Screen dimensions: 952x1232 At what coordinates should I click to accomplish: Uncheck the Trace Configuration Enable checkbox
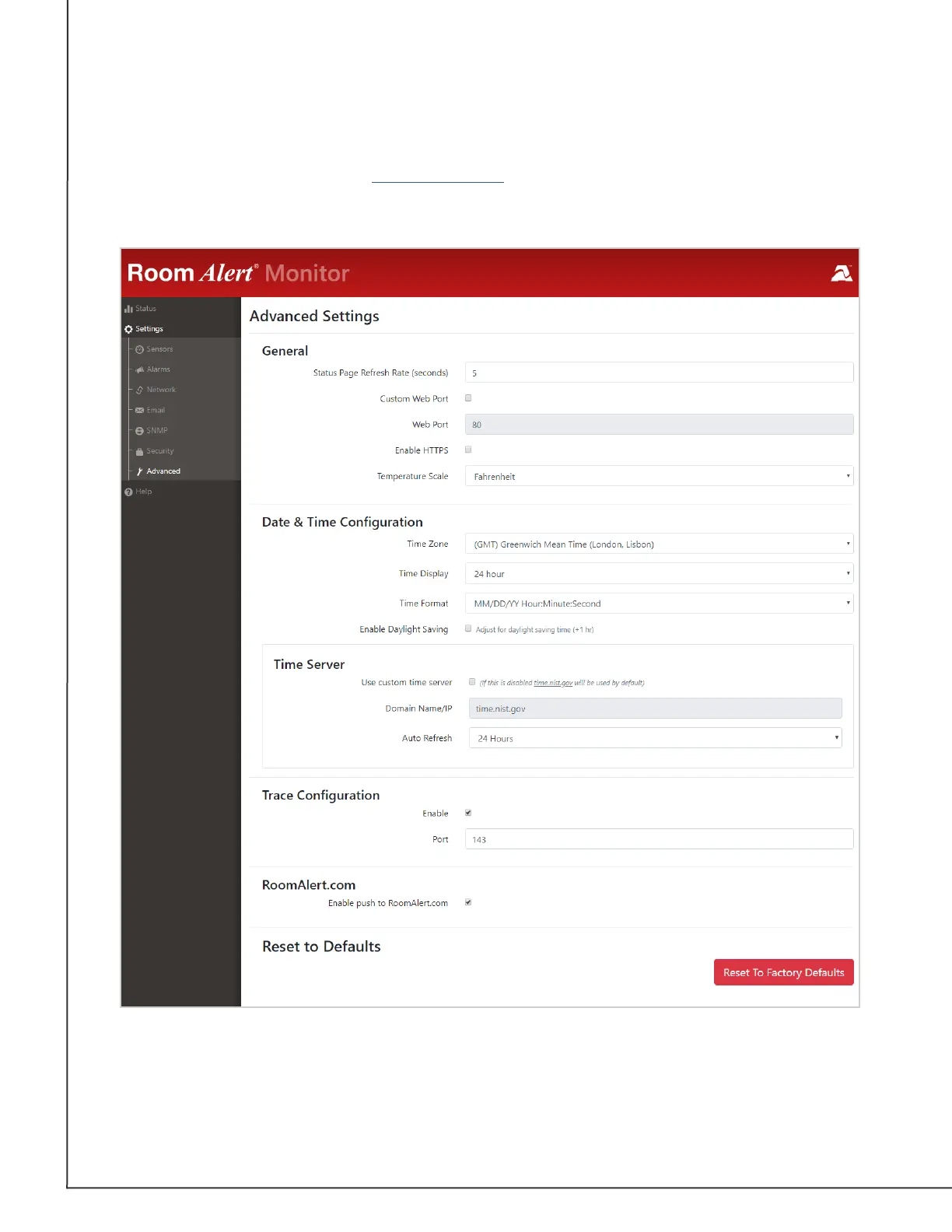click(x=468, y=813)
